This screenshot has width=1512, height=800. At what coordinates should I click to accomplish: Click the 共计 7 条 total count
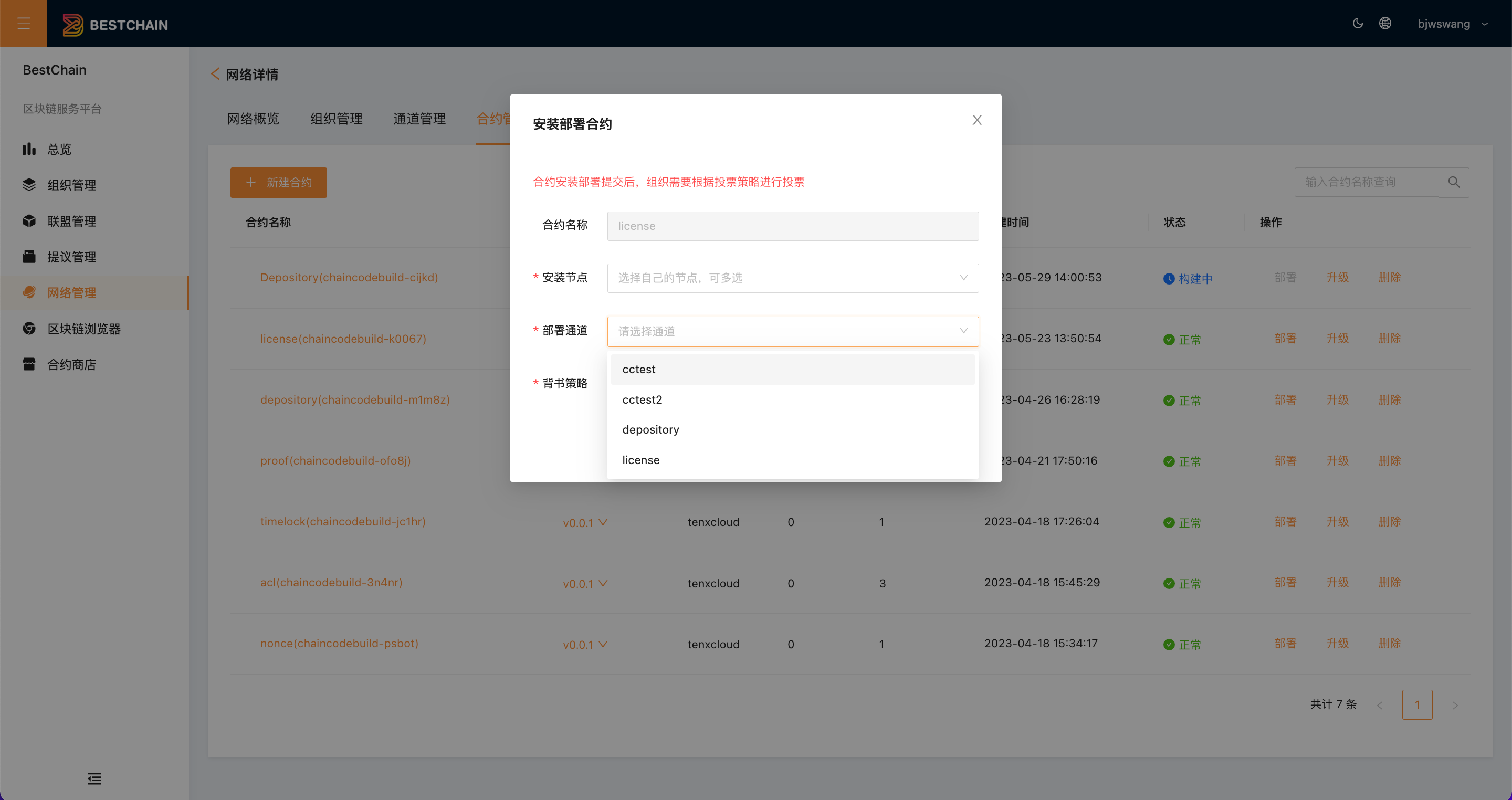[1333, 704]
